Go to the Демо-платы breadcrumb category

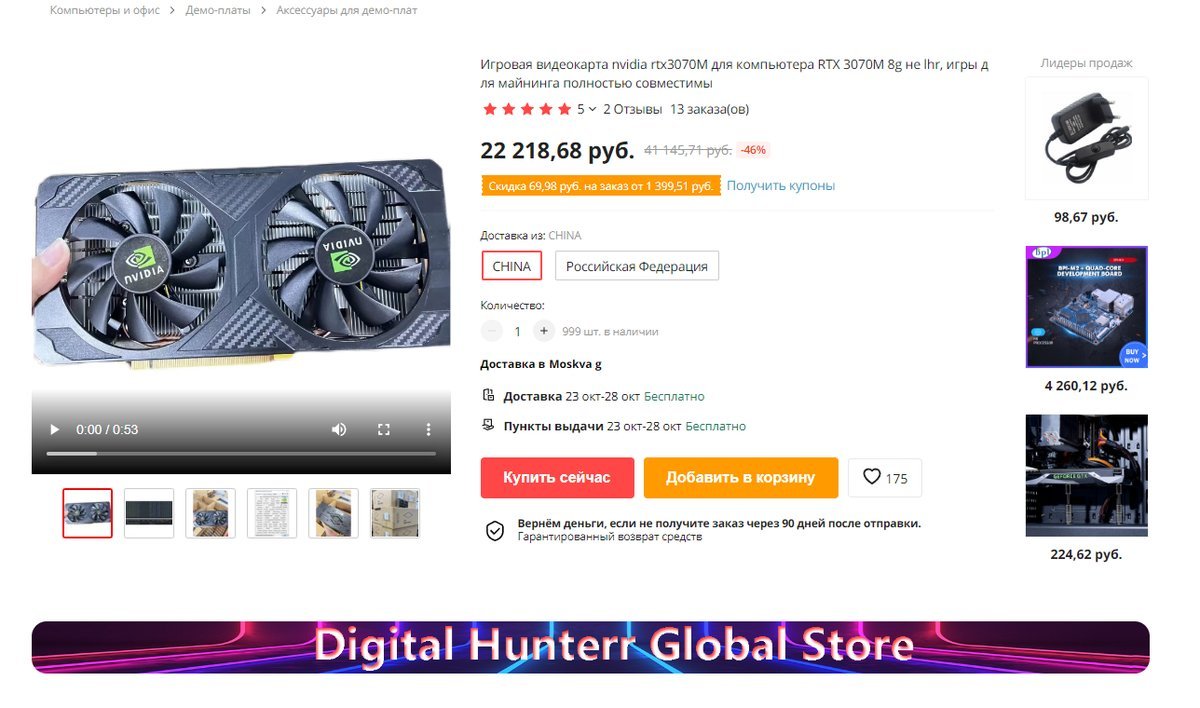coord(218,10)
